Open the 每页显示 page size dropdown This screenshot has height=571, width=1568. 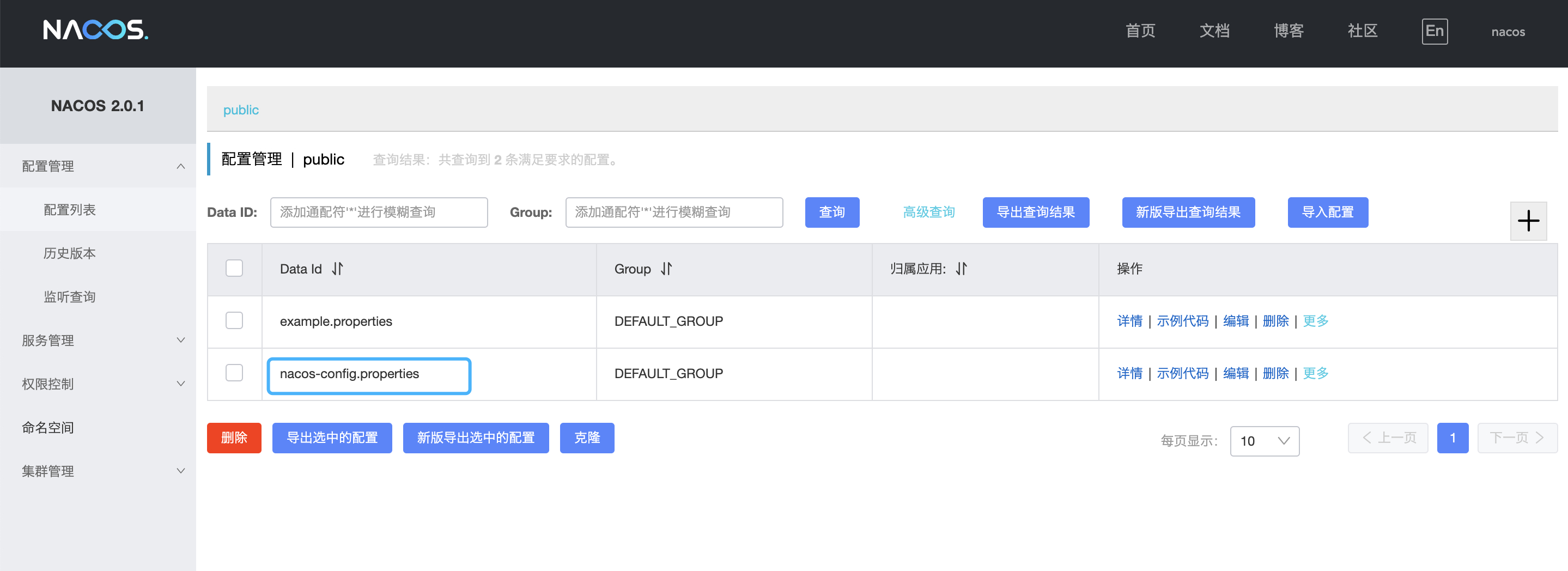click(x=1264, y=441)
